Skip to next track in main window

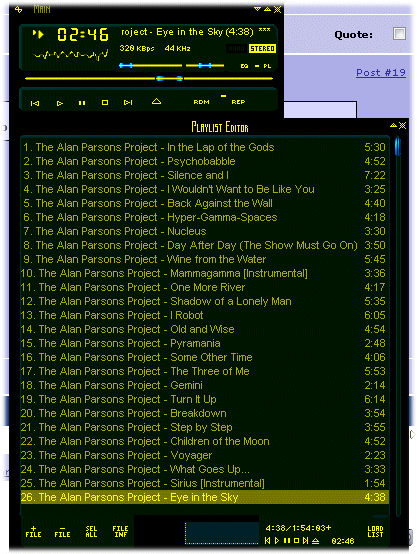point(128,102)
